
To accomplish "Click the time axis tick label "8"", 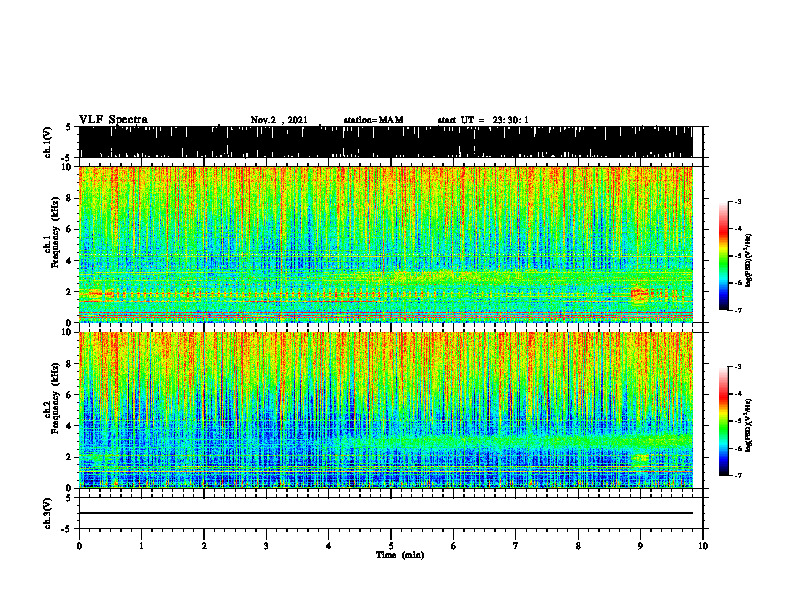I will pyautogui.click(x=578, y=546).
